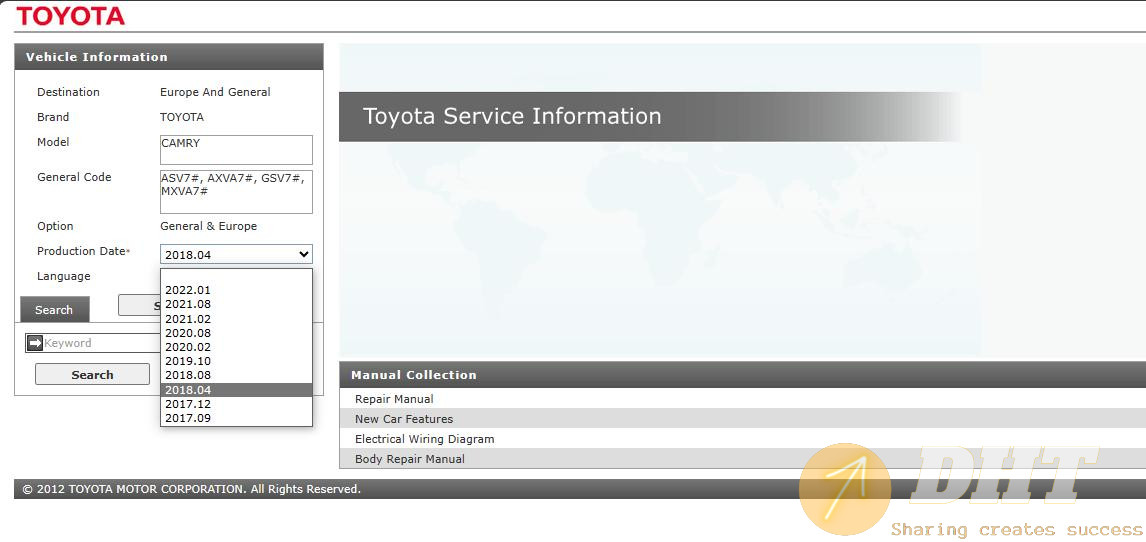Select 2020.08 production date
This screenshot has height=542, width=1146.
236,332
